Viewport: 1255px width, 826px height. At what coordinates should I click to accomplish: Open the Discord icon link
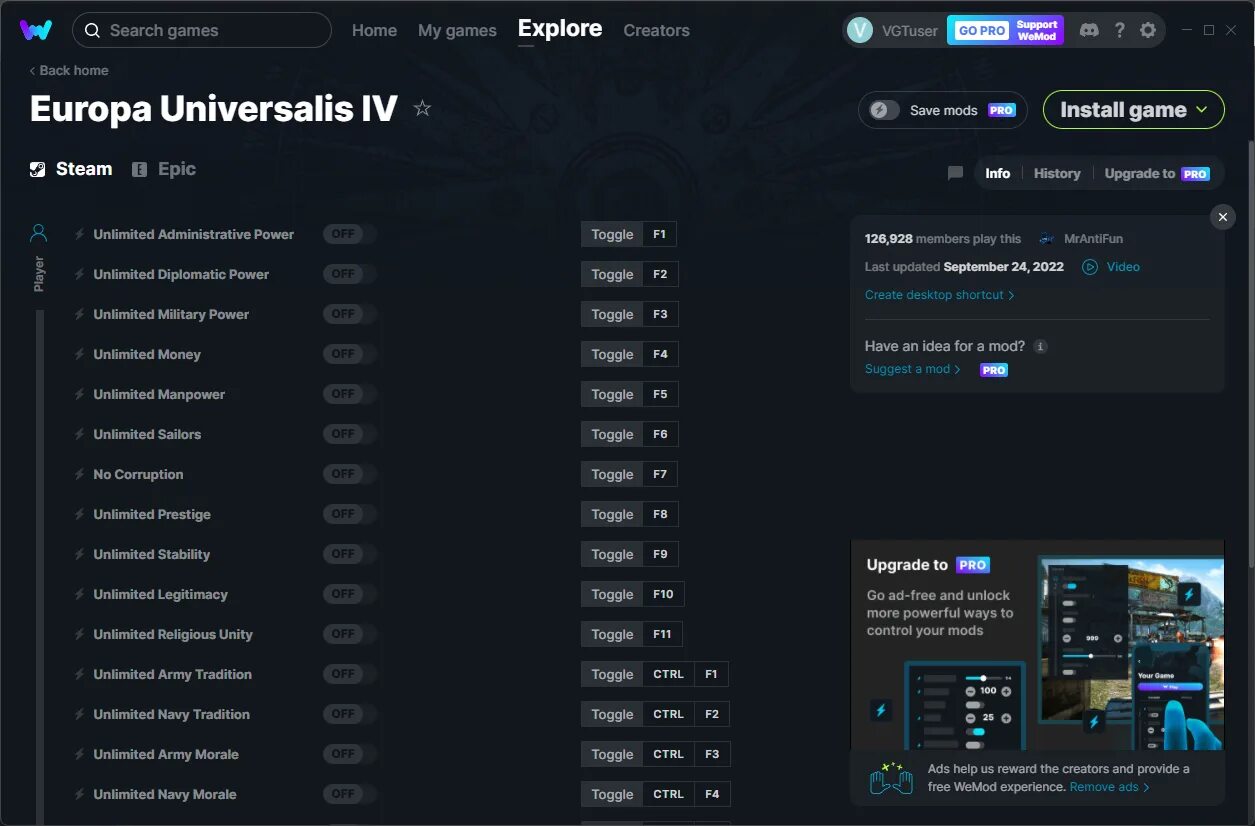click(x=1089, y=30)
